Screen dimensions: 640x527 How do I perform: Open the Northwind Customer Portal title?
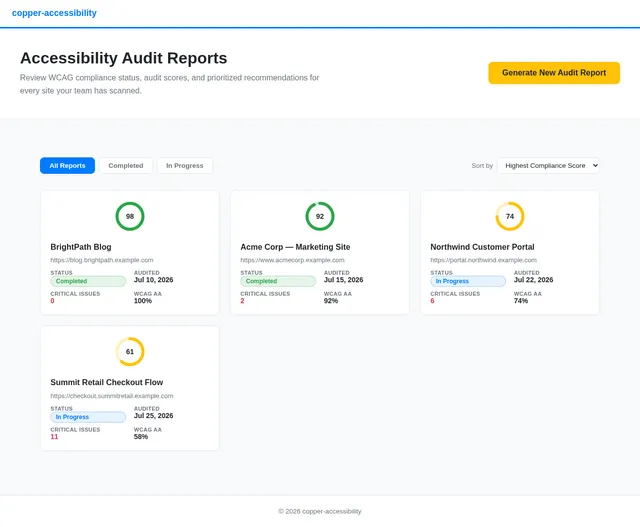click(482, 247)
